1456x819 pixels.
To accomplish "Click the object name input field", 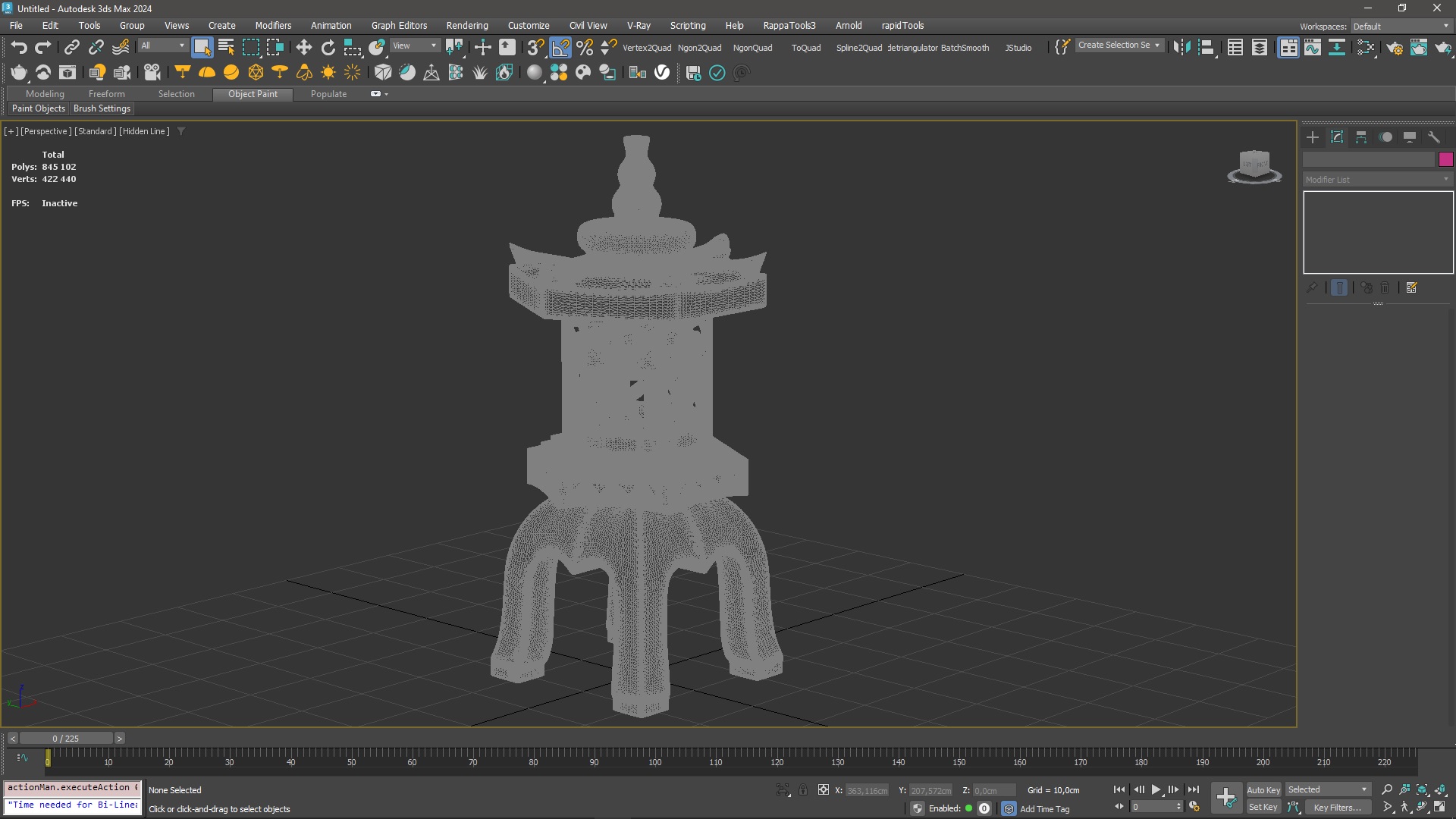I will 1369,159.
